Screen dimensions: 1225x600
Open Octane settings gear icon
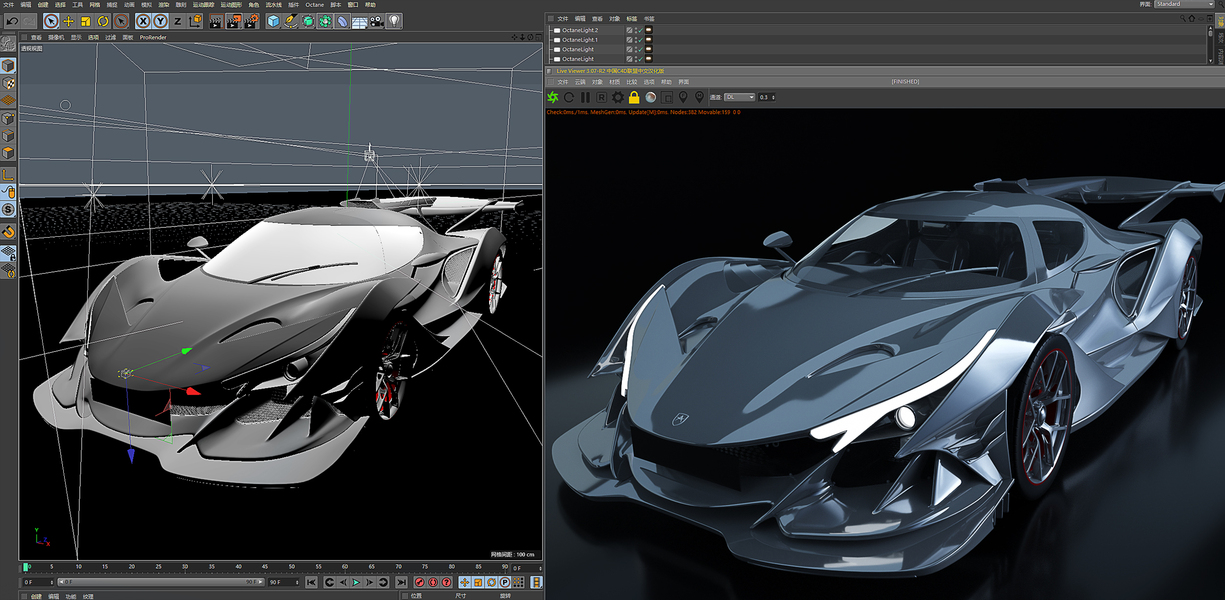click(618, 97)
